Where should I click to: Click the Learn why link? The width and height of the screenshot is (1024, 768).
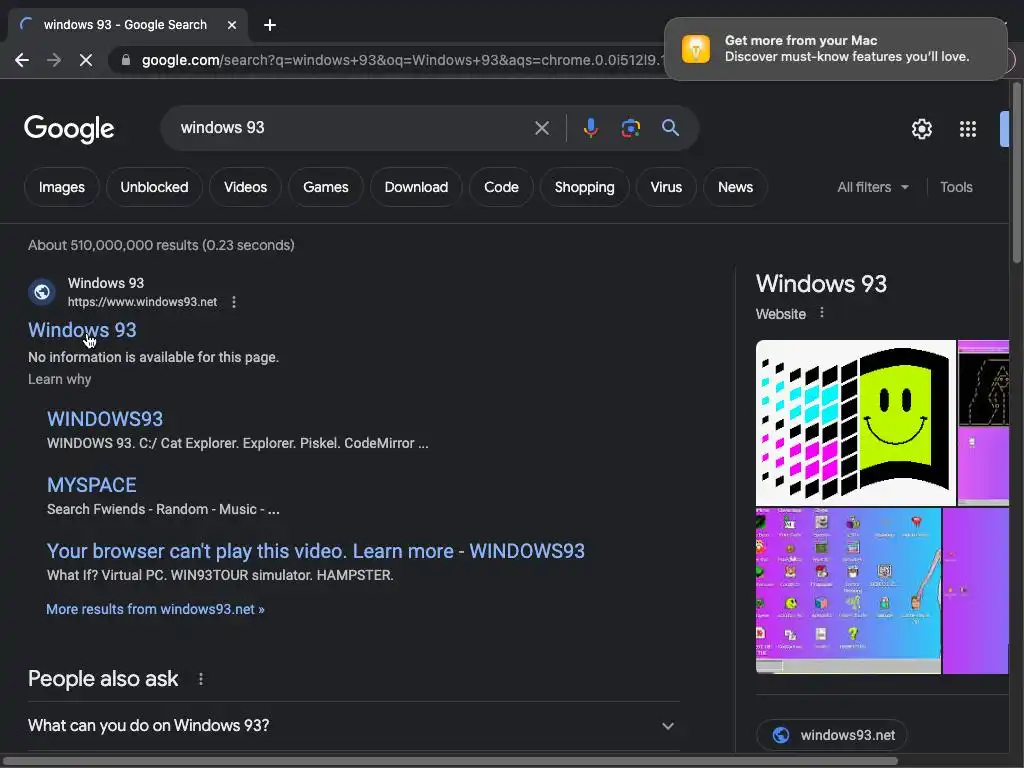click(x=59, y=379)
